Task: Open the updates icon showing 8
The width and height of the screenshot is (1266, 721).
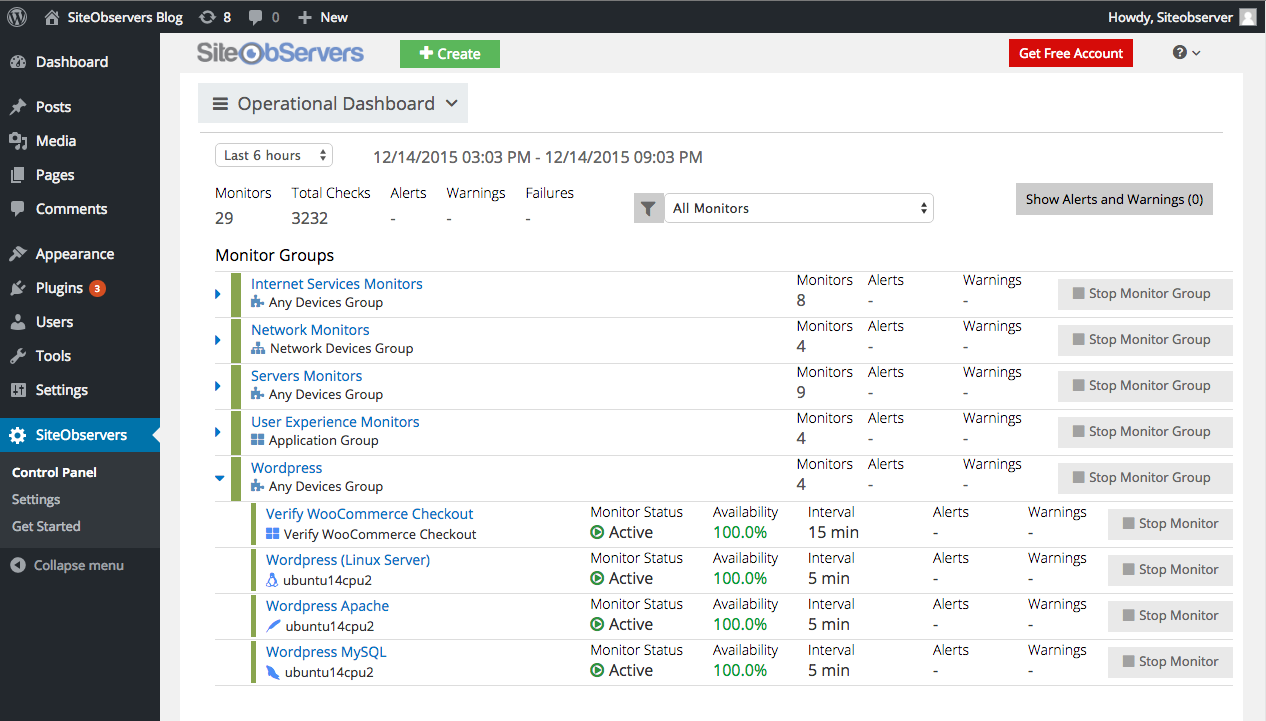Action: click(207, 17)
